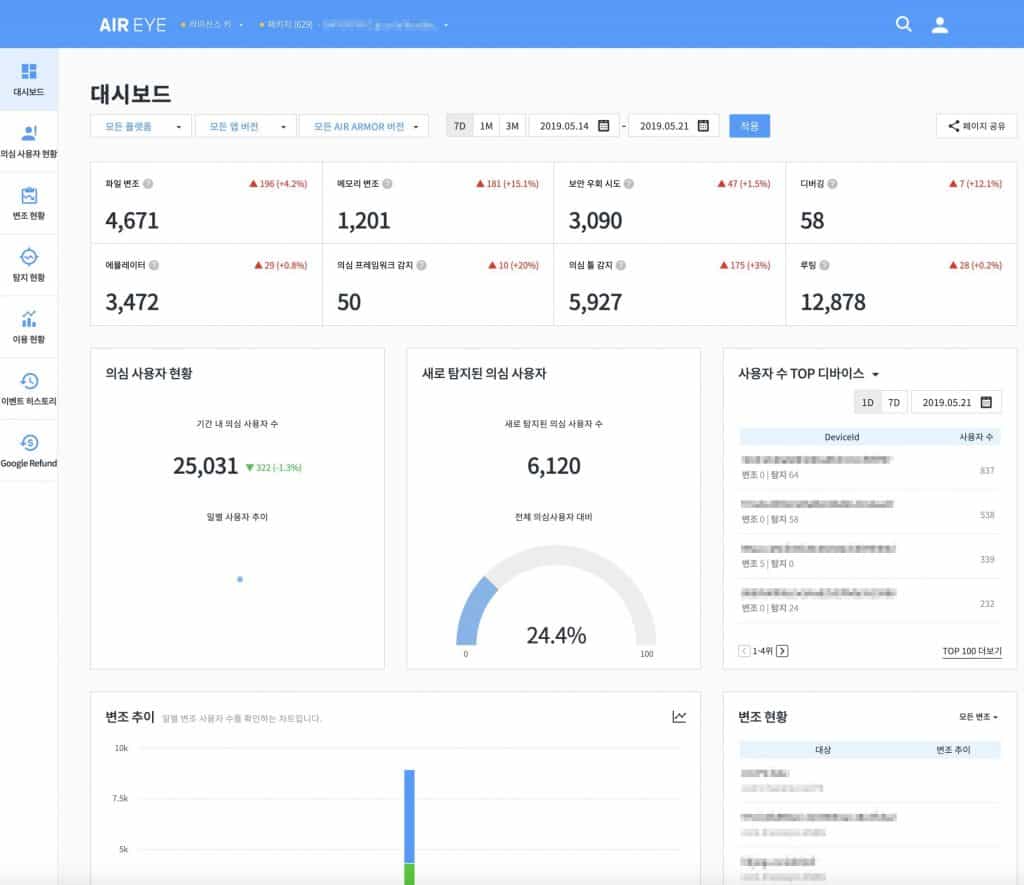Expand the 모든 AIR ARMOR 버전 dropdown
The image size is (1024, 885).
click(363, 126)
